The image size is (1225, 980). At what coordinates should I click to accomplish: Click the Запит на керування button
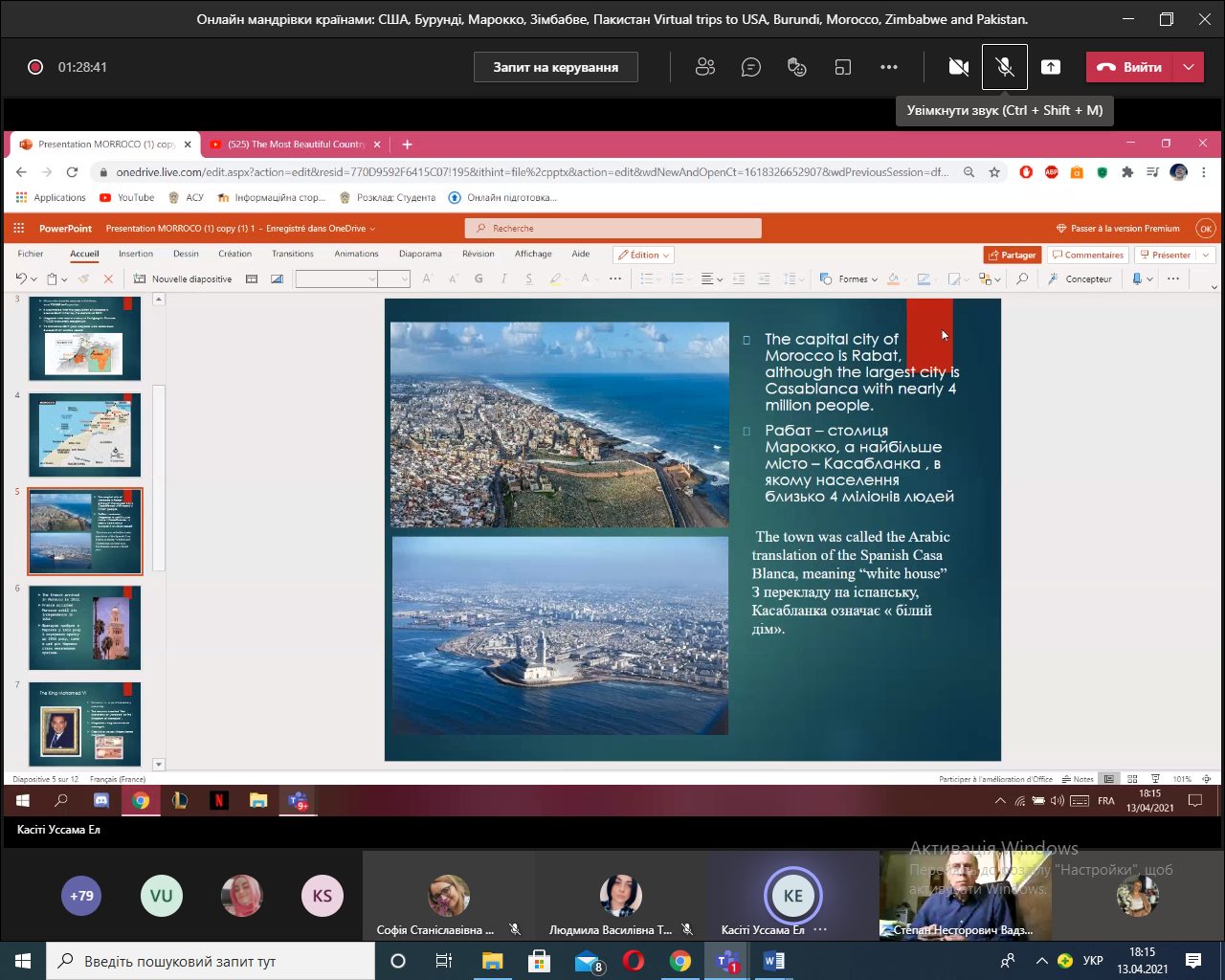(555, 67)
